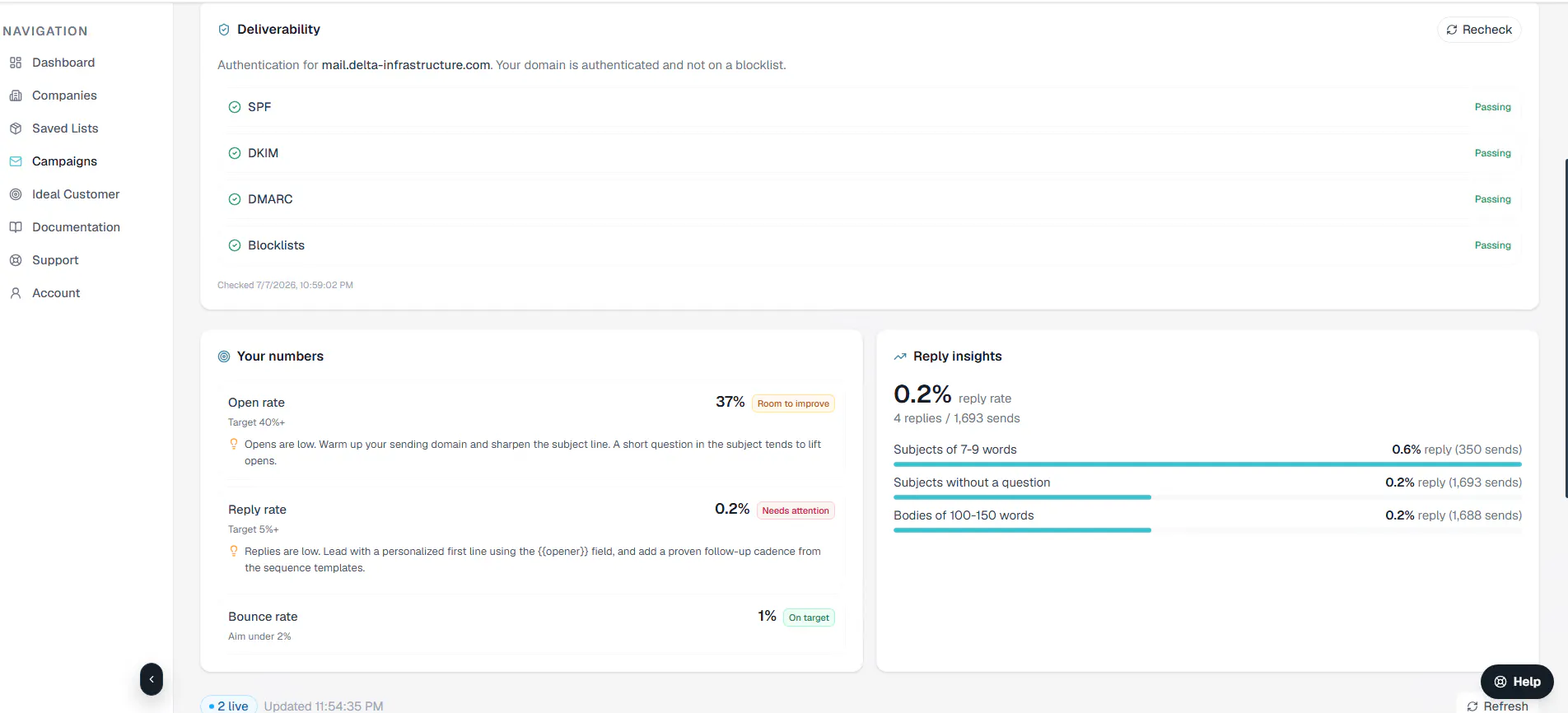Click the Bodies of 100-150 words progress bar
This screenshot has width=1568, height=713.
pyautogui.click(x=1207, y=530)
